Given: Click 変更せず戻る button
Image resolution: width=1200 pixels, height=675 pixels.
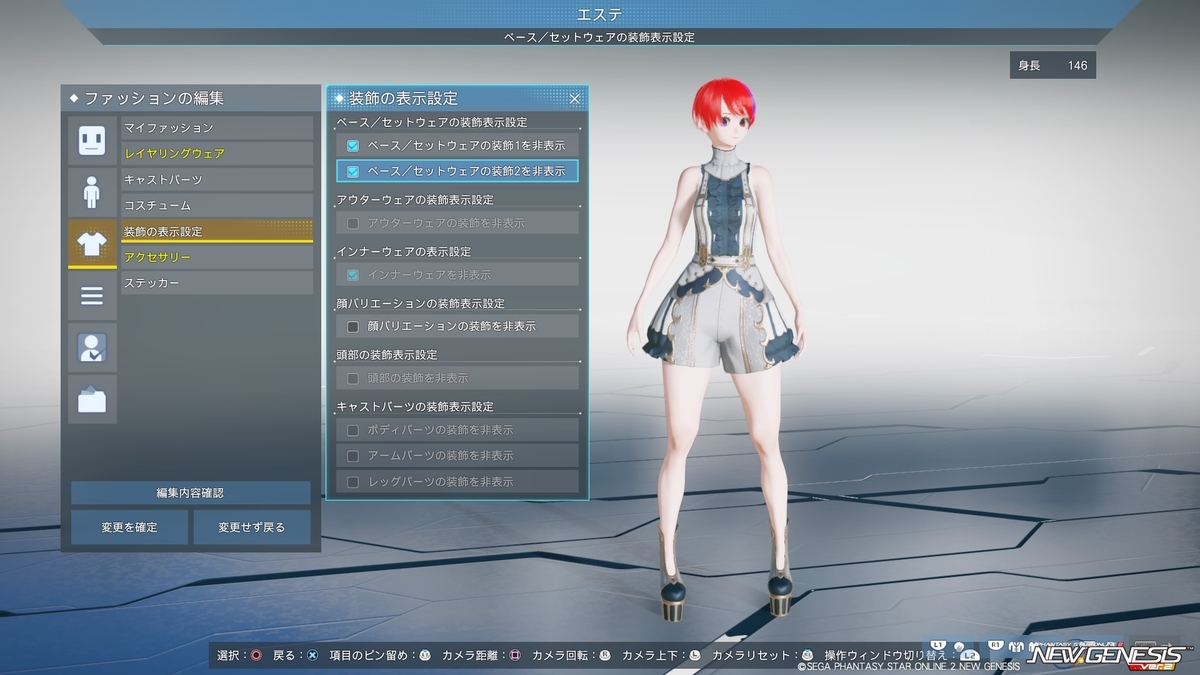Looking at the screenshot, I should click(x=252, y=527).
